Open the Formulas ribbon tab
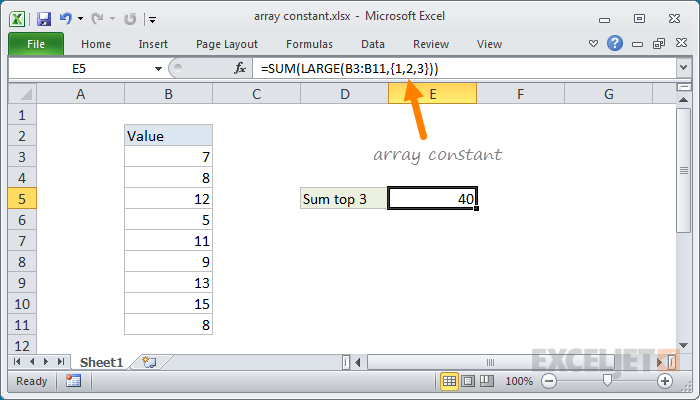 pos(309,44)
